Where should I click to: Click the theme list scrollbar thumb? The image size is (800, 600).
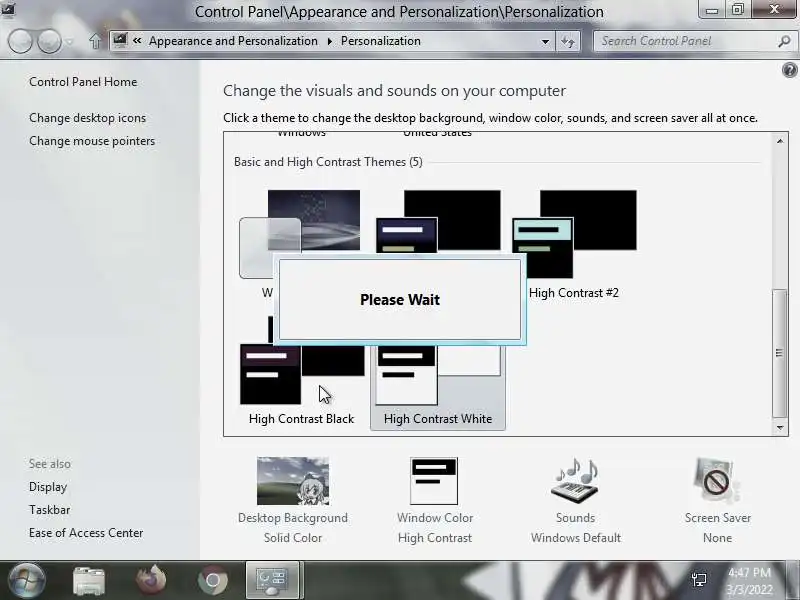point(780,353)
